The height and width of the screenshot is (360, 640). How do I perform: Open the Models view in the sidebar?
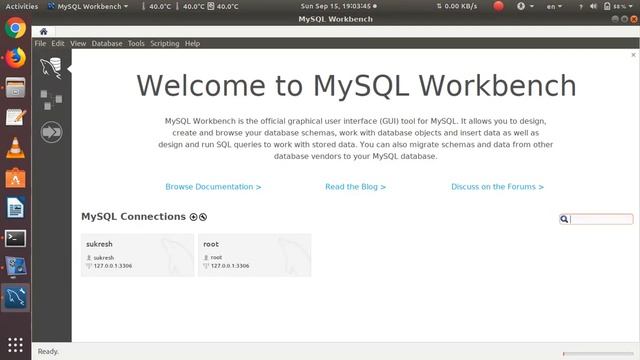click(51, 100)
